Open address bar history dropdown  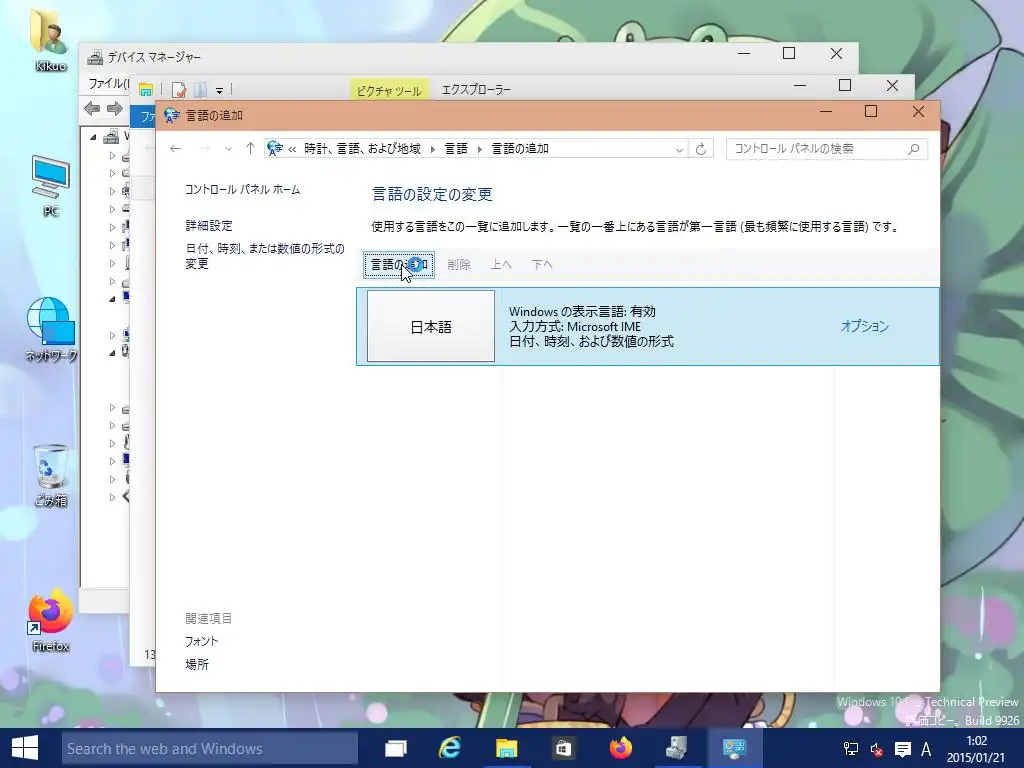pyautogui.click(x=679, y=150)
